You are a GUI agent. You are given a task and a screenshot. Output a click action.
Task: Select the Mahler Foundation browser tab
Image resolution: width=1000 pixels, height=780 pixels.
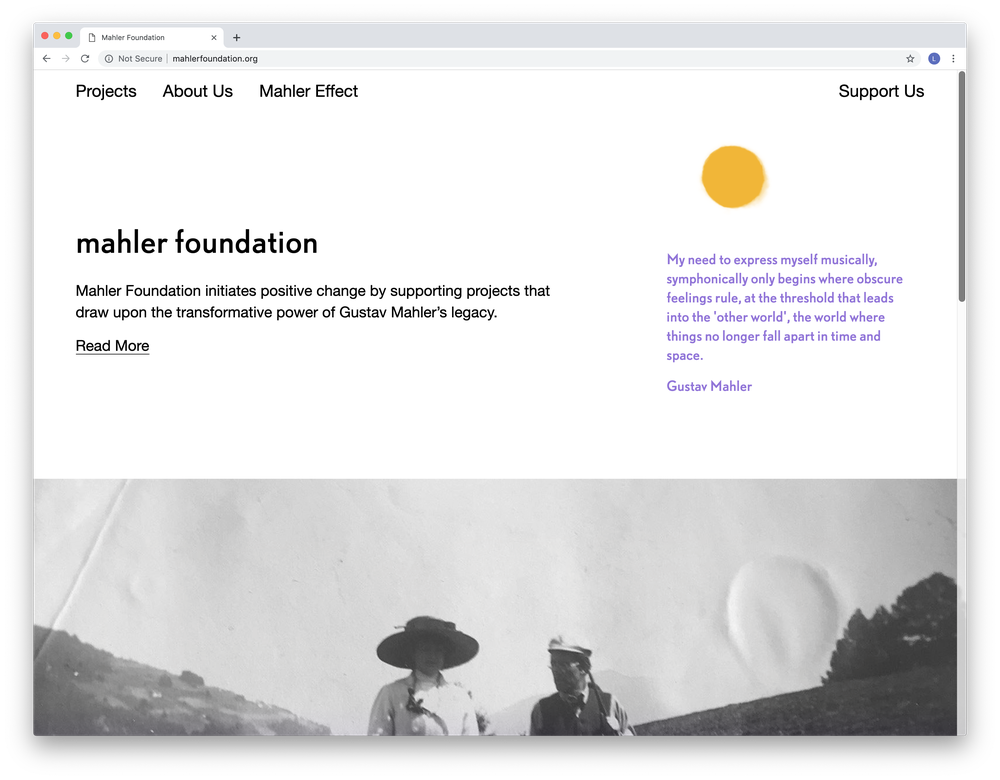point(152,38)
